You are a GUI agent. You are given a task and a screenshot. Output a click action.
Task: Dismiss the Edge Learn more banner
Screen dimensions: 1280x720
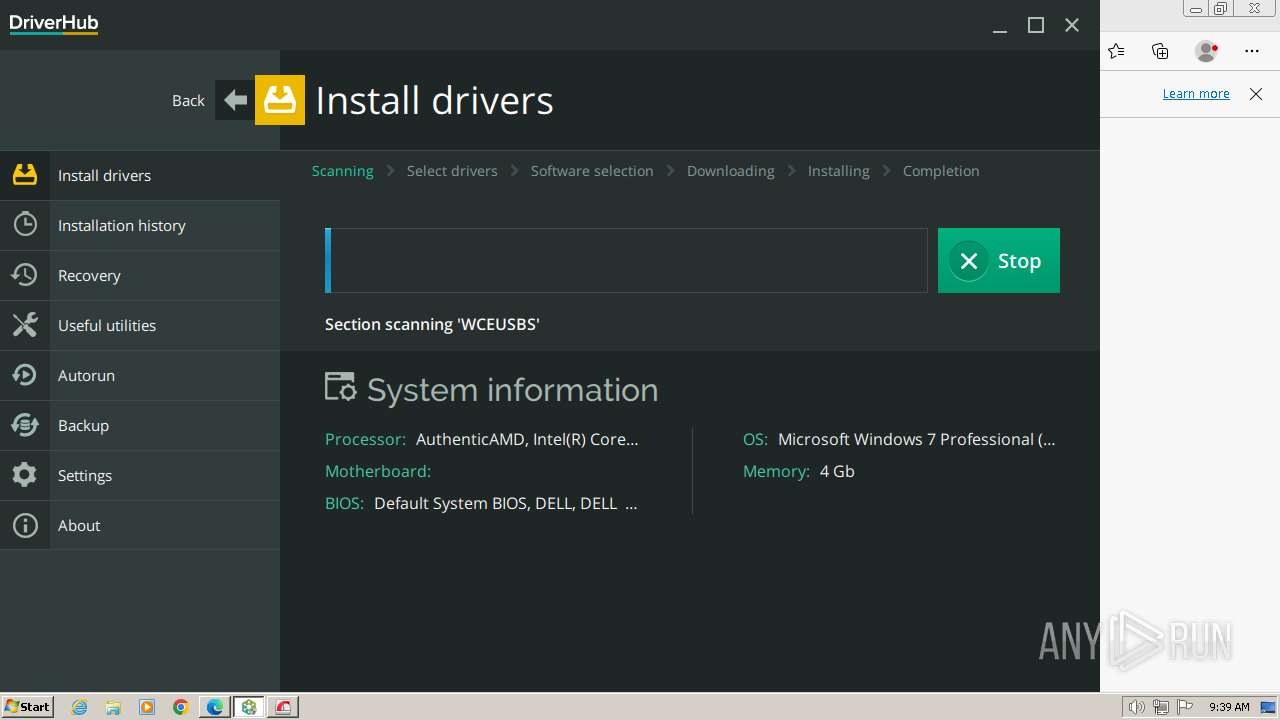tap(1256, 94)
